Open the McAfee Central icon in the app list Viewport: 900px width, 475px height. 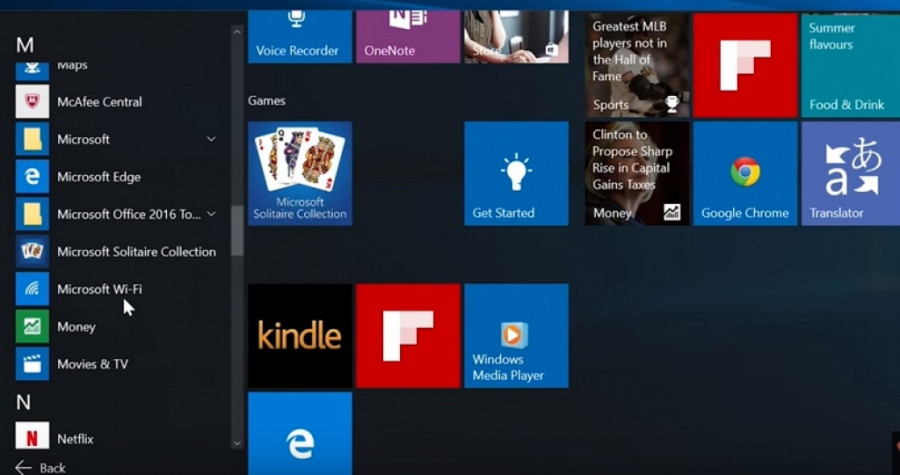tap(32, 102)
